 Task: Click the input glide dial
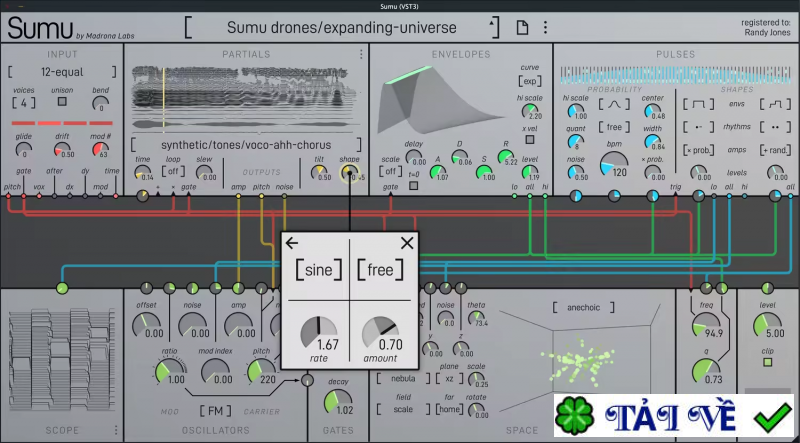coord(23,150)
